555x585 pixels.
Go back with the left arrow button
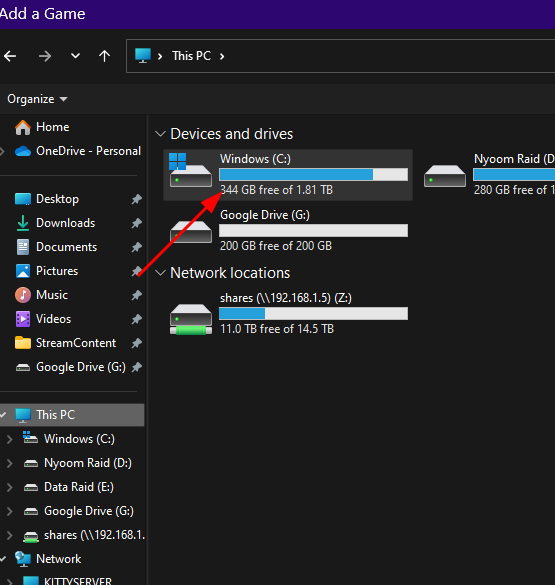click(x=10, y=56)
